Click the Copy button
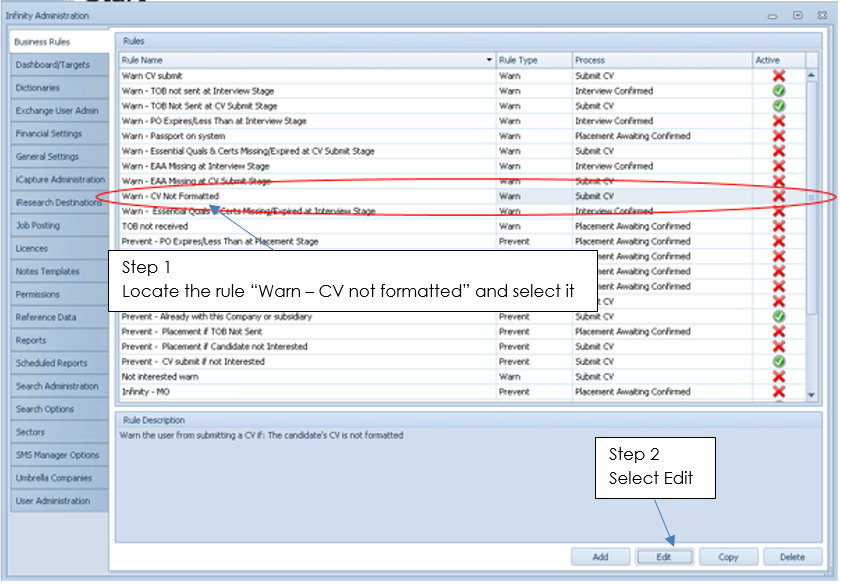 pos(728,557)
